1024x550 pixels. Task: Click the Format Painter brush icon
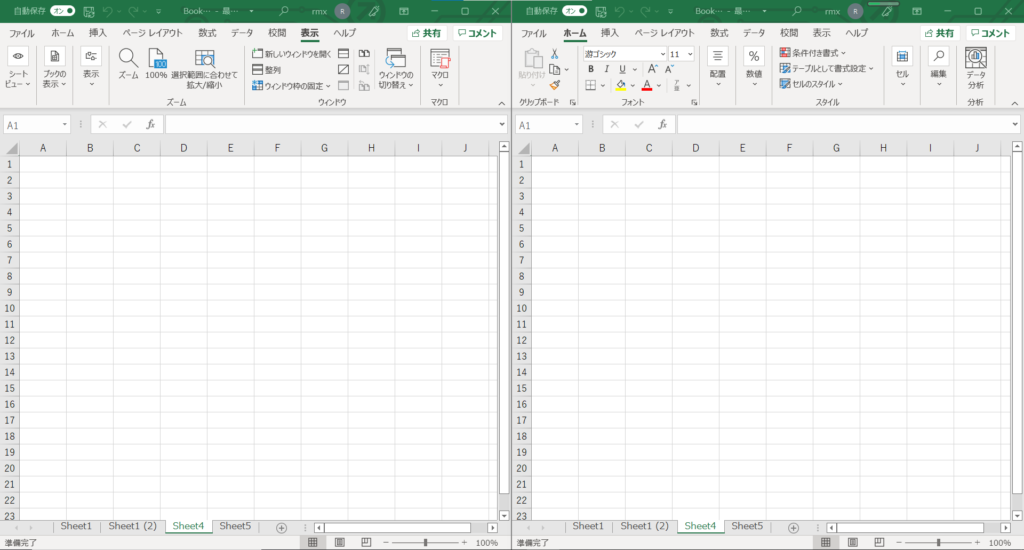554,85
